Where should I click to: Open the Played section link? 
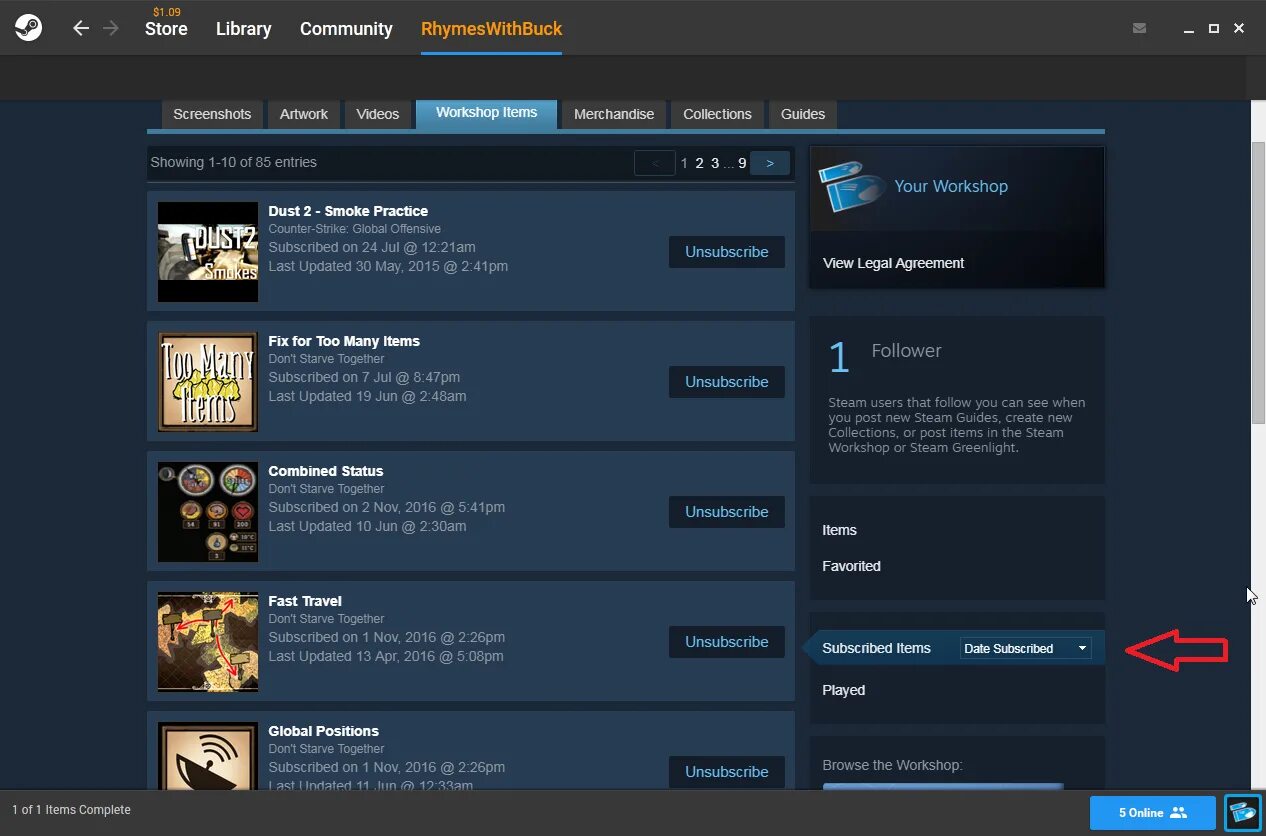pos(844,690)
